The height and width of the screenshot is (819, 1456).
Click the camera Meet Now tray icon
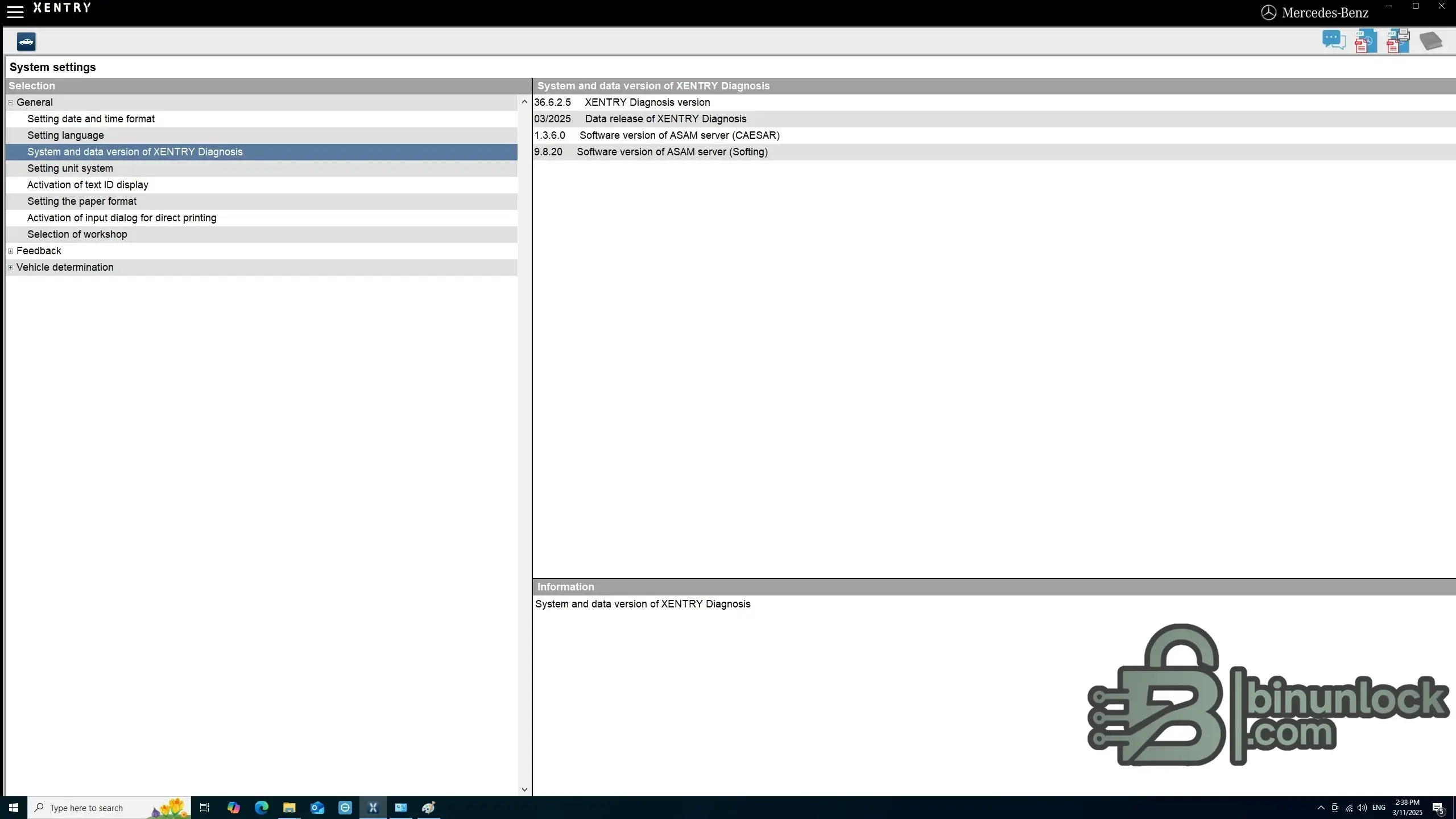point(1335,808)
